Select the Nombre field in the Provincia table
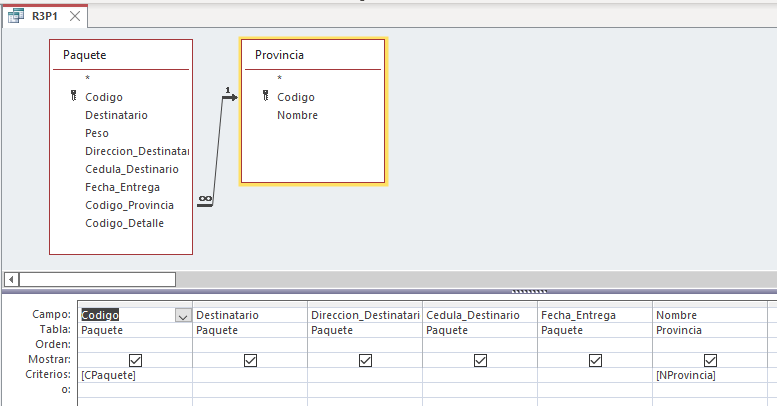The image size is (777, 406). (x=297, y=115)
